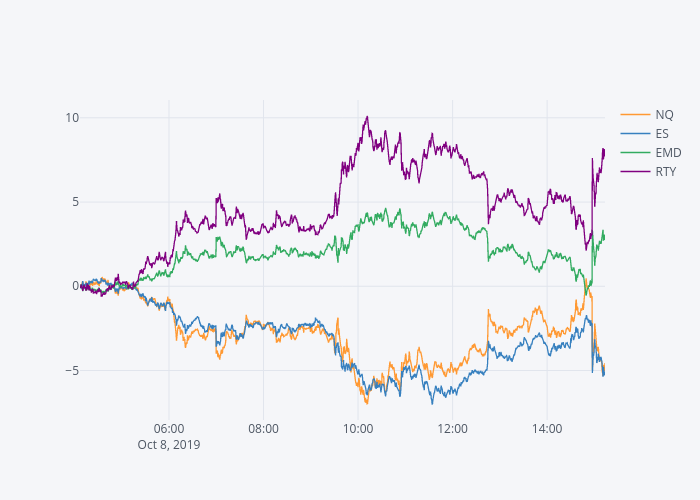Screen dimensions: 700x500
Task: Click the y-axis tick label 10
Action: coord(72,118)
